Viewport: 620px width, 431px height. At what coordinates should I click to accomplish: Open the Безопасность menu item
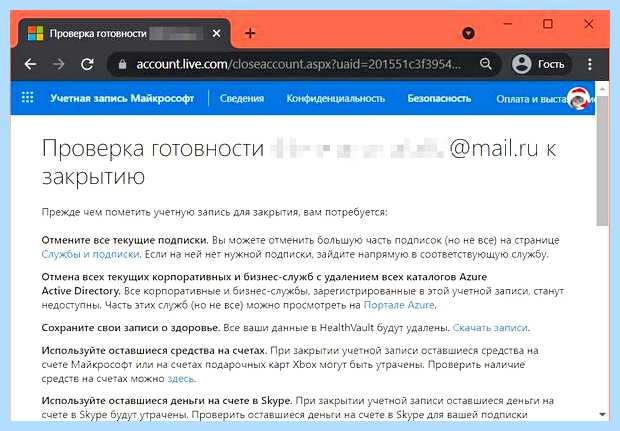coord(439,98)
